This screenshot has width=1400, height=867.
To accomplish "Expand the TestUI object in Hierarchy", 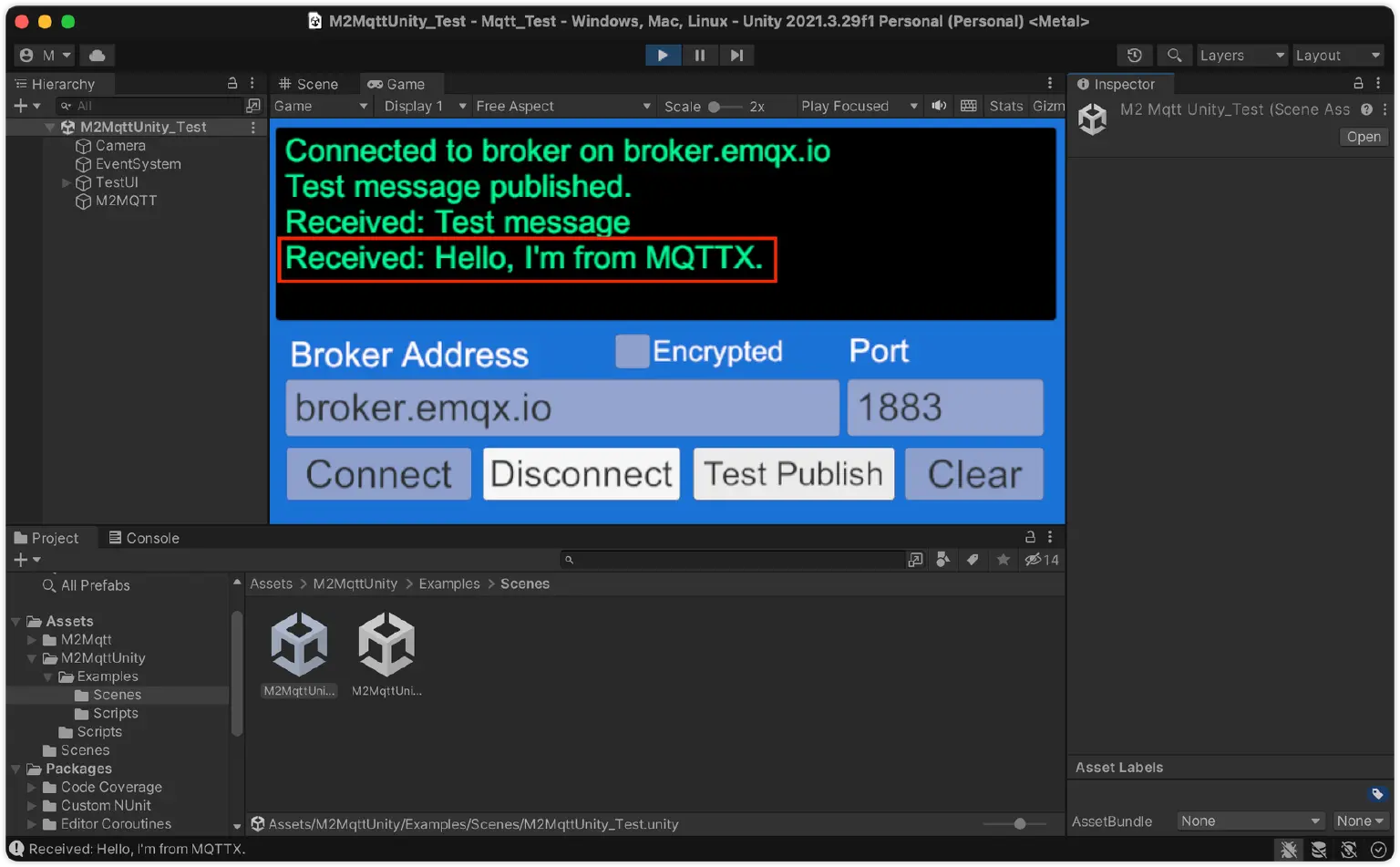I will pyautogui.click(x=66, y=182).
